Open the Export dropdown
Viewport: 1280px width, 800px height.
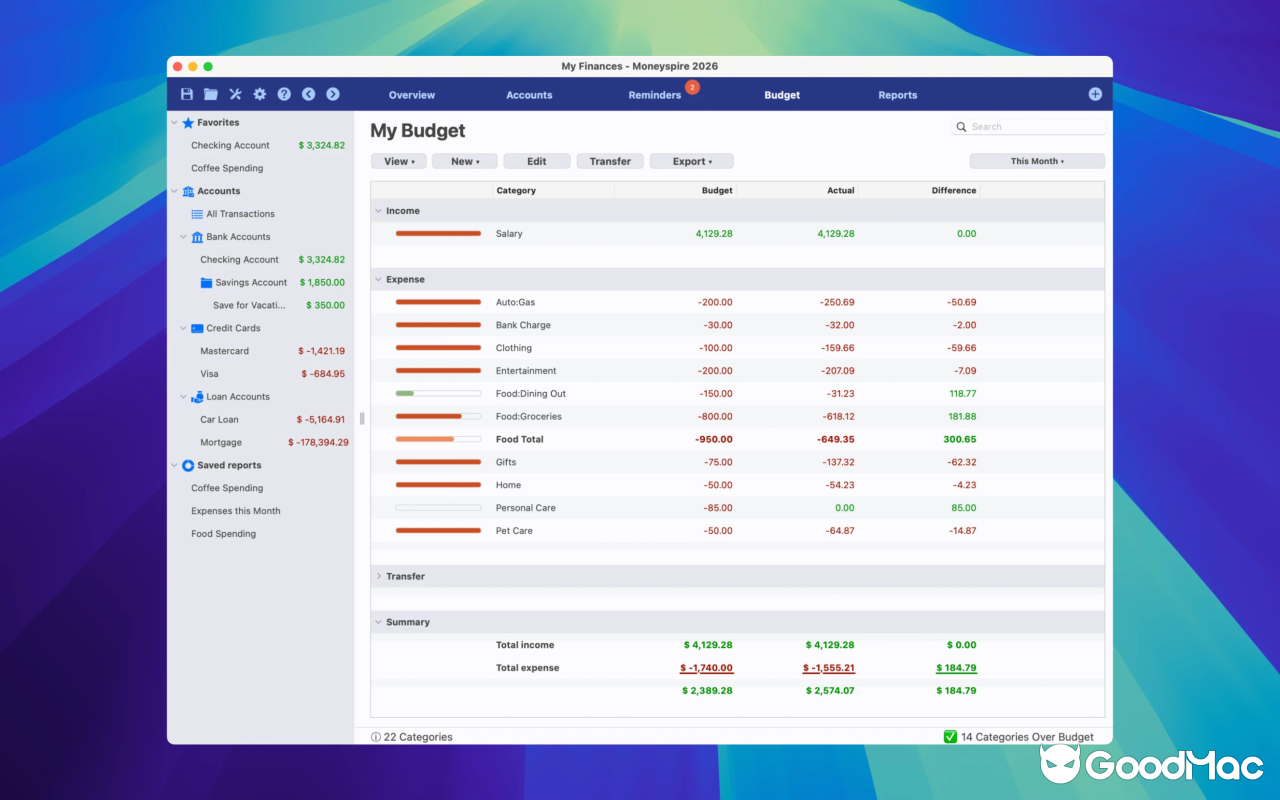click(691, 160)
